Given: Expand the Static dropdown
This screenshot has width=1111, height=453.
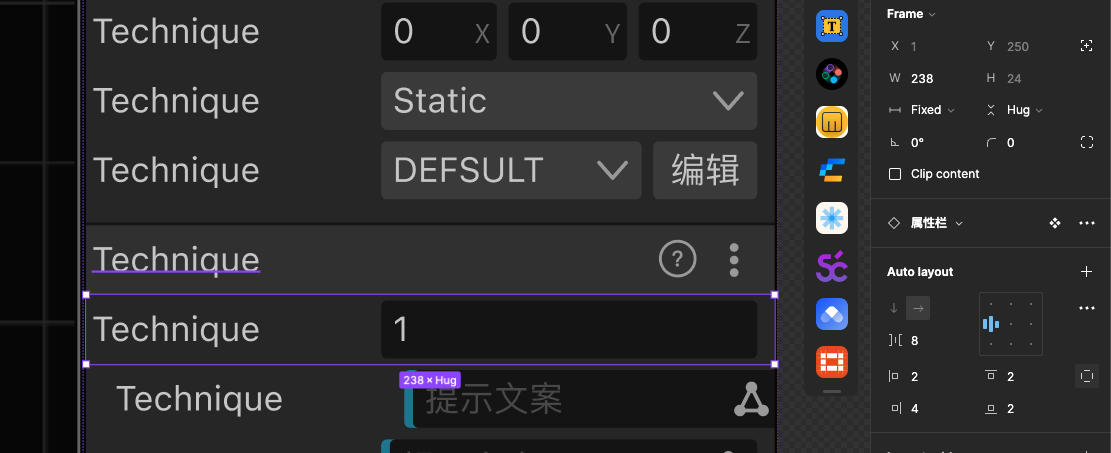Looking at the screenshot, I should pos(568,101).
